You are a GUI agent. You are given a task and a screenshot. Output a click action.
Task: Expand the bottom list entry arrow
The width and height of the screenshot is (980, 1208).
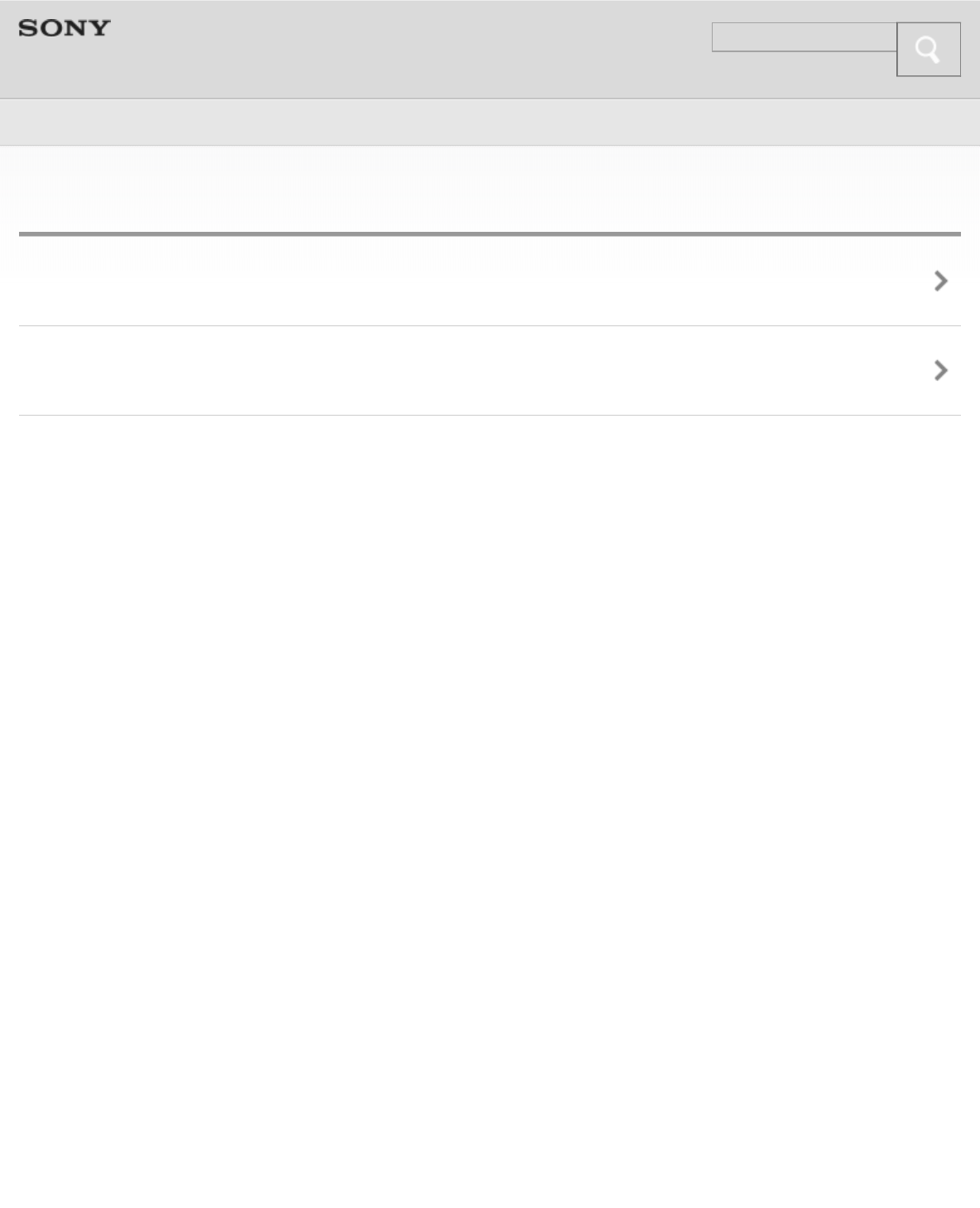(x=940, y=370)
